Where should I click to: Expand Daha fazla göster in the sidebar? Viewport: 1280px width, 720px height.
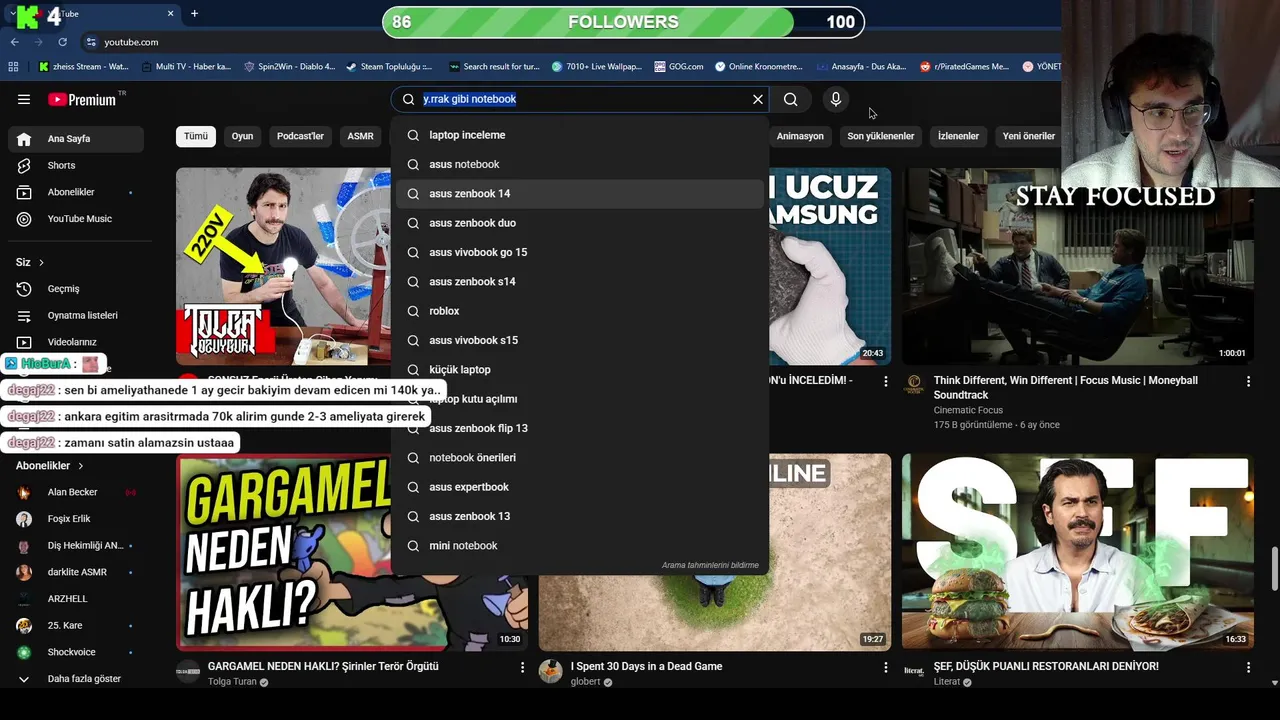76,679
